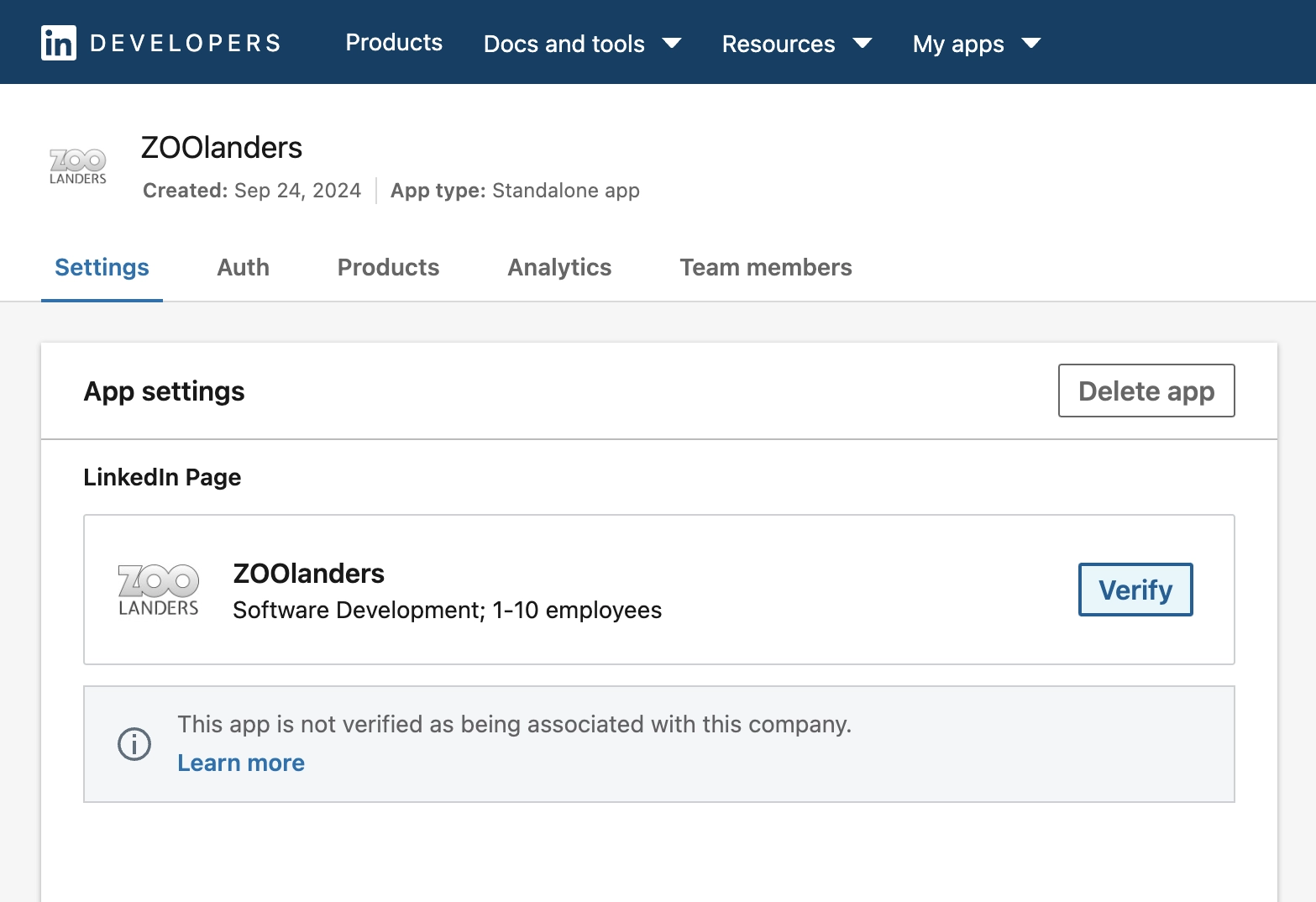
Task: Switch to the Products tab below app name
Action: tap(388, 267)
